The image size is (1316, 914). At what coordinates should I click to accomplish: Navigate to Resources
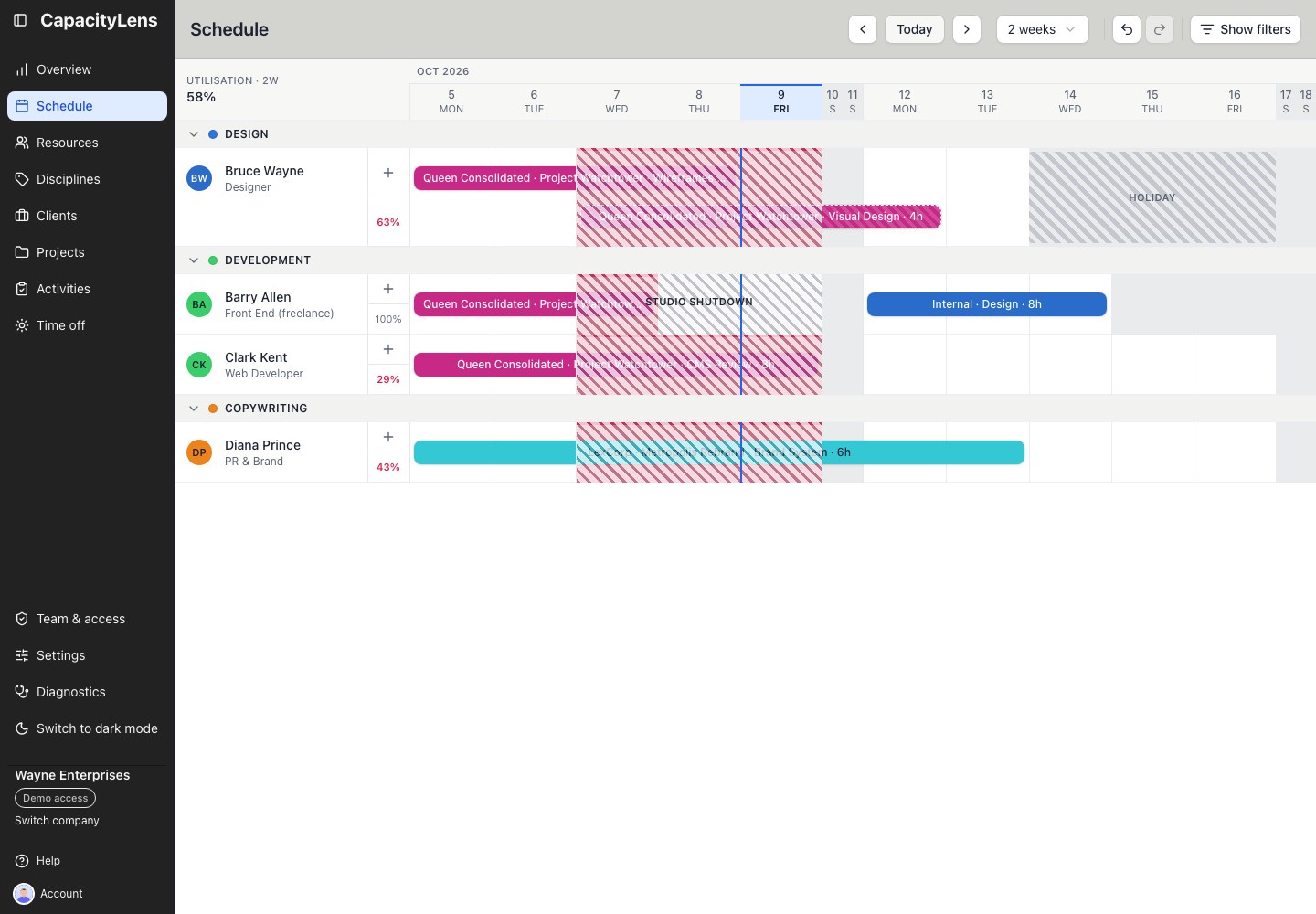(x=87, y=143)
